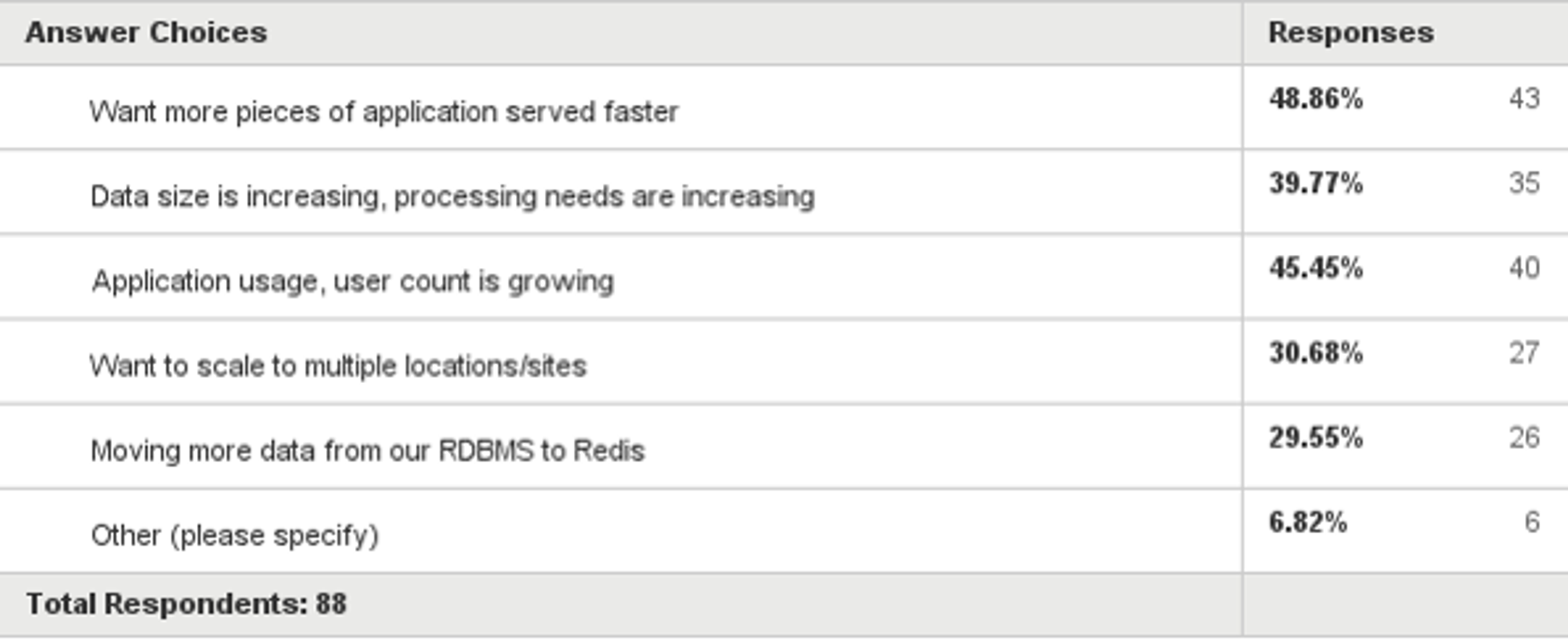
Task: Click the response count 26
Action: click(x=1525, y=438)
